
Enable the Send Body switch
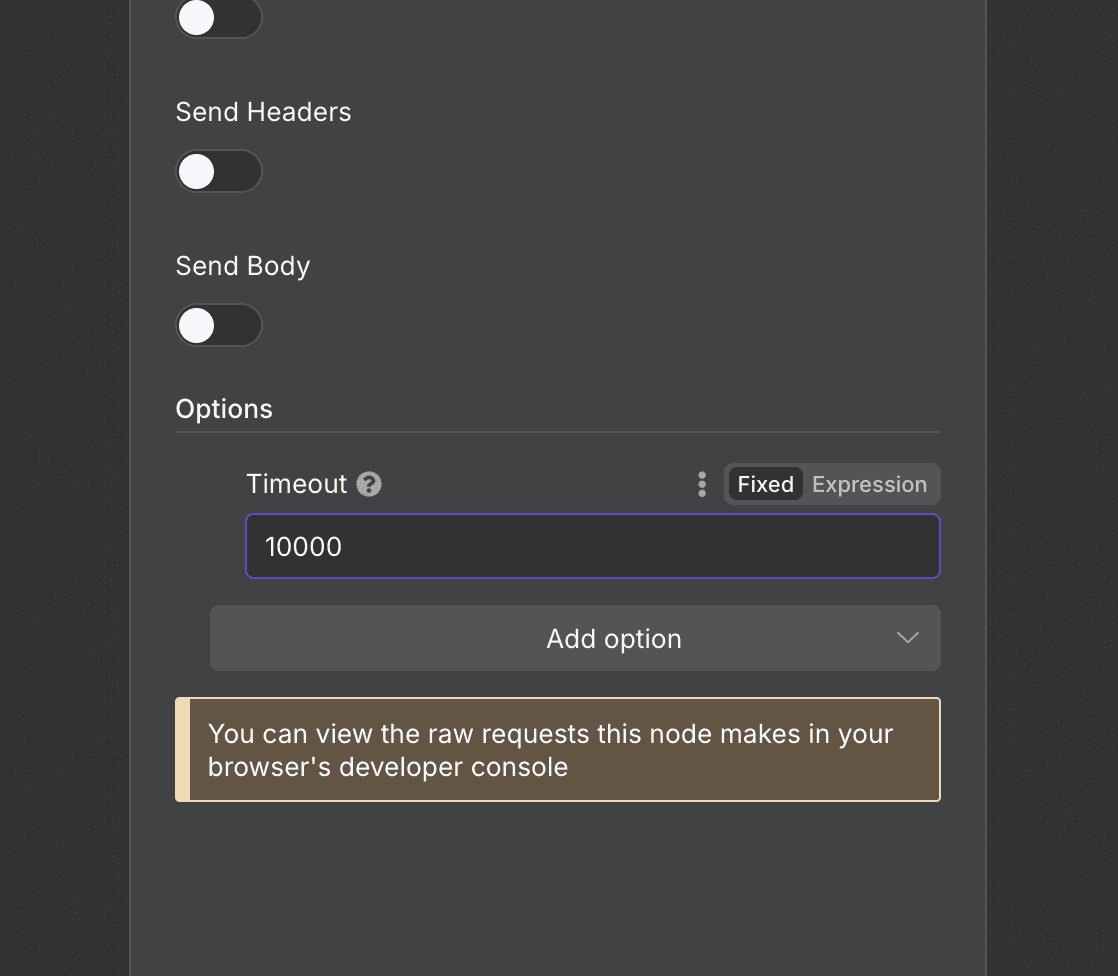coord(219,325)
